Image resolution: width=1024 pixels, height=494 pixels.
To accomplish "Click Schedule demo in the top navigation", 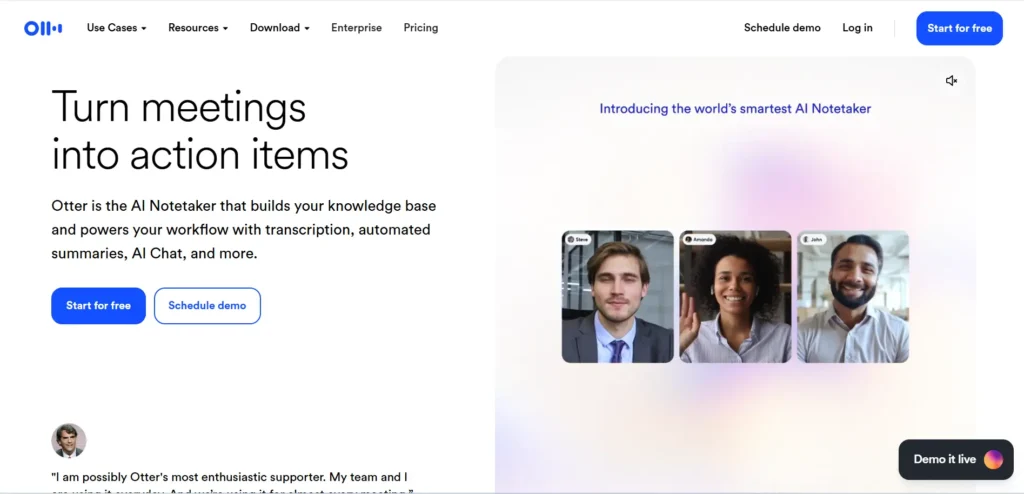I will [782, 28].
